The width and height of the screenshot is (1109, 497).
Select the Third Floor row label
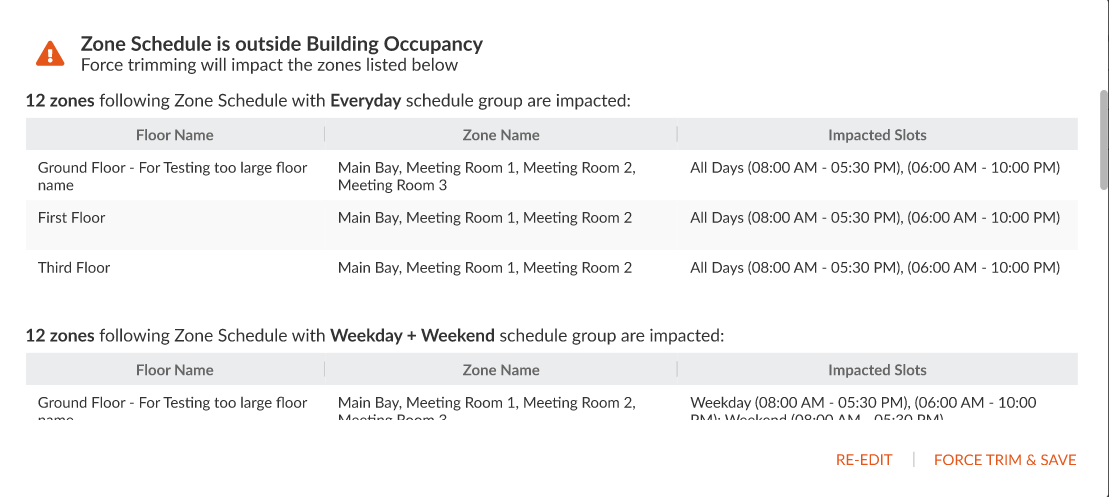coord(74,268)
